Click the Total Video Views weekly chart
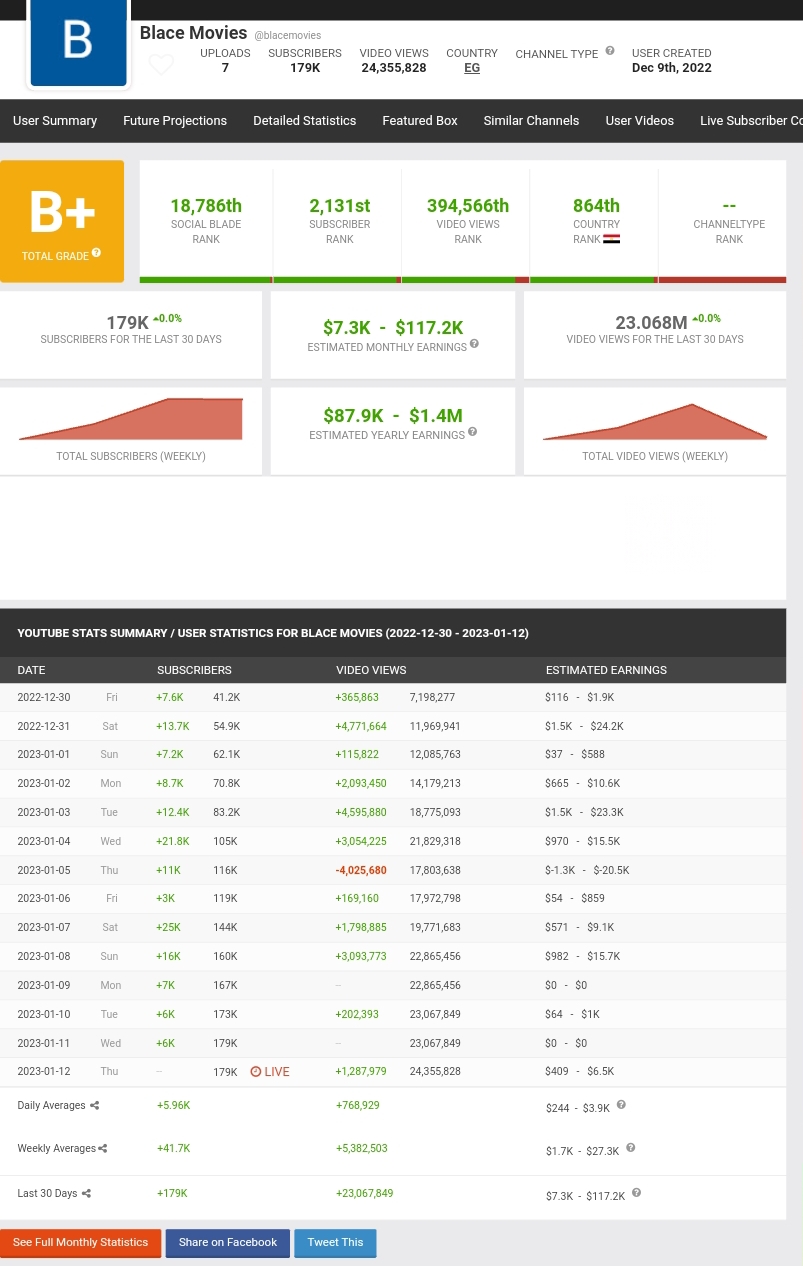Viewport: 803px width, 1266px height. click(x=655, y=421)
